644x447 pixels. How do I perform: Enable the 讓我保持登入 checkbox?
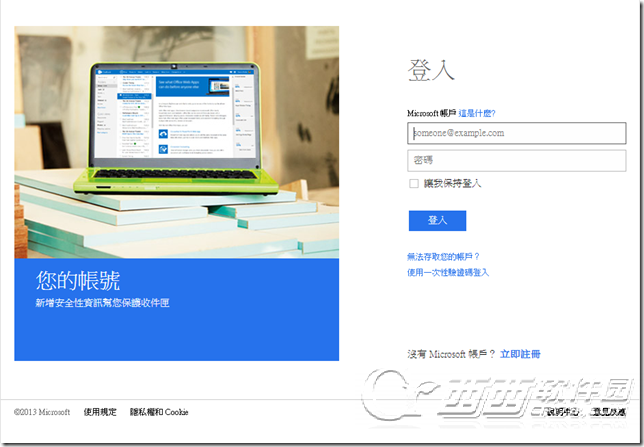(x=414, y=183)
